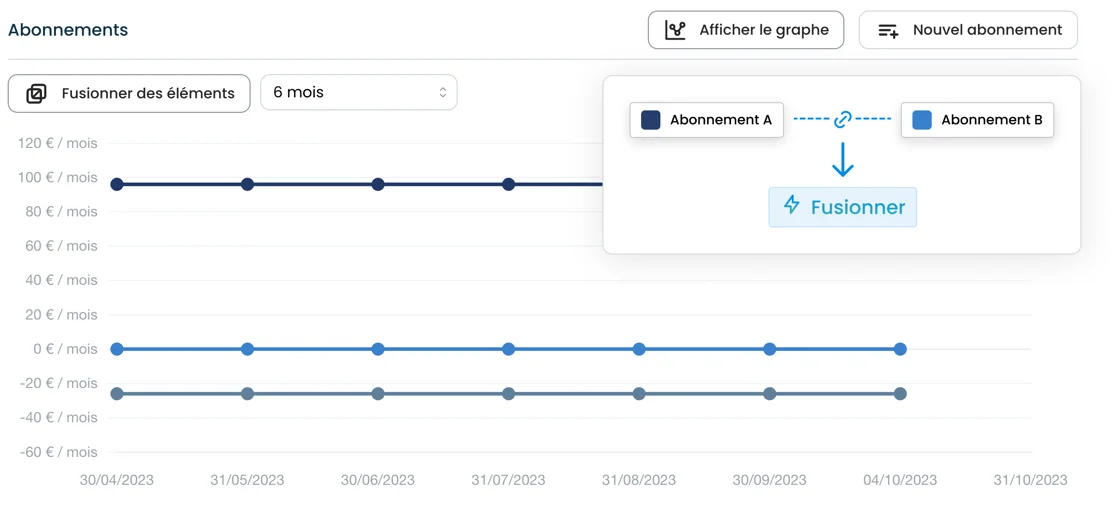Open the 6 mois period dropdown
The height and width of the screenshot is (508, 1120).
[x=358, y=92]
